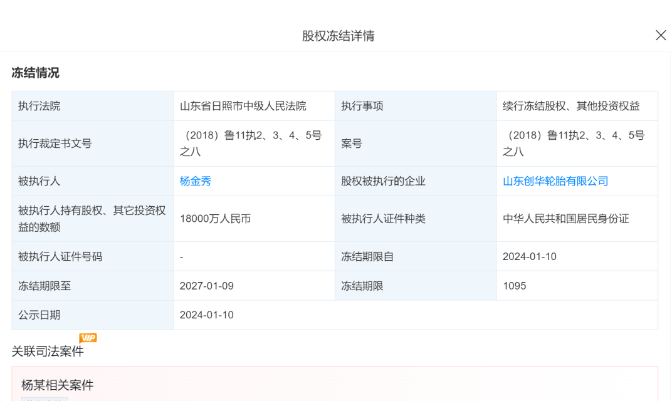The image size is (671, 413).
Task: Click the 2027-01-09 freeze end date
Action: (206, 285)
